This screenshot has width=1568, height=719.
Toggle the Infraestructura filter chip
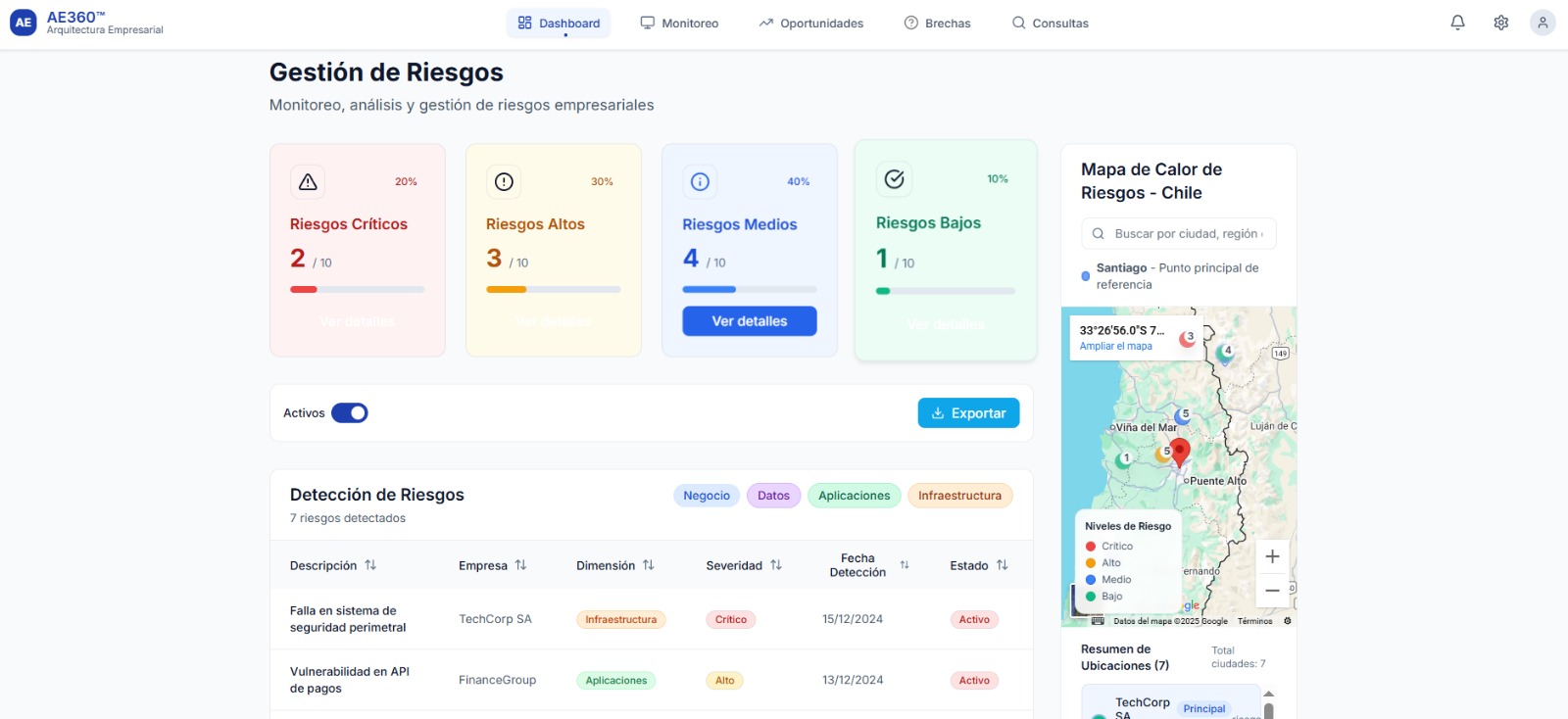(959, 496)
